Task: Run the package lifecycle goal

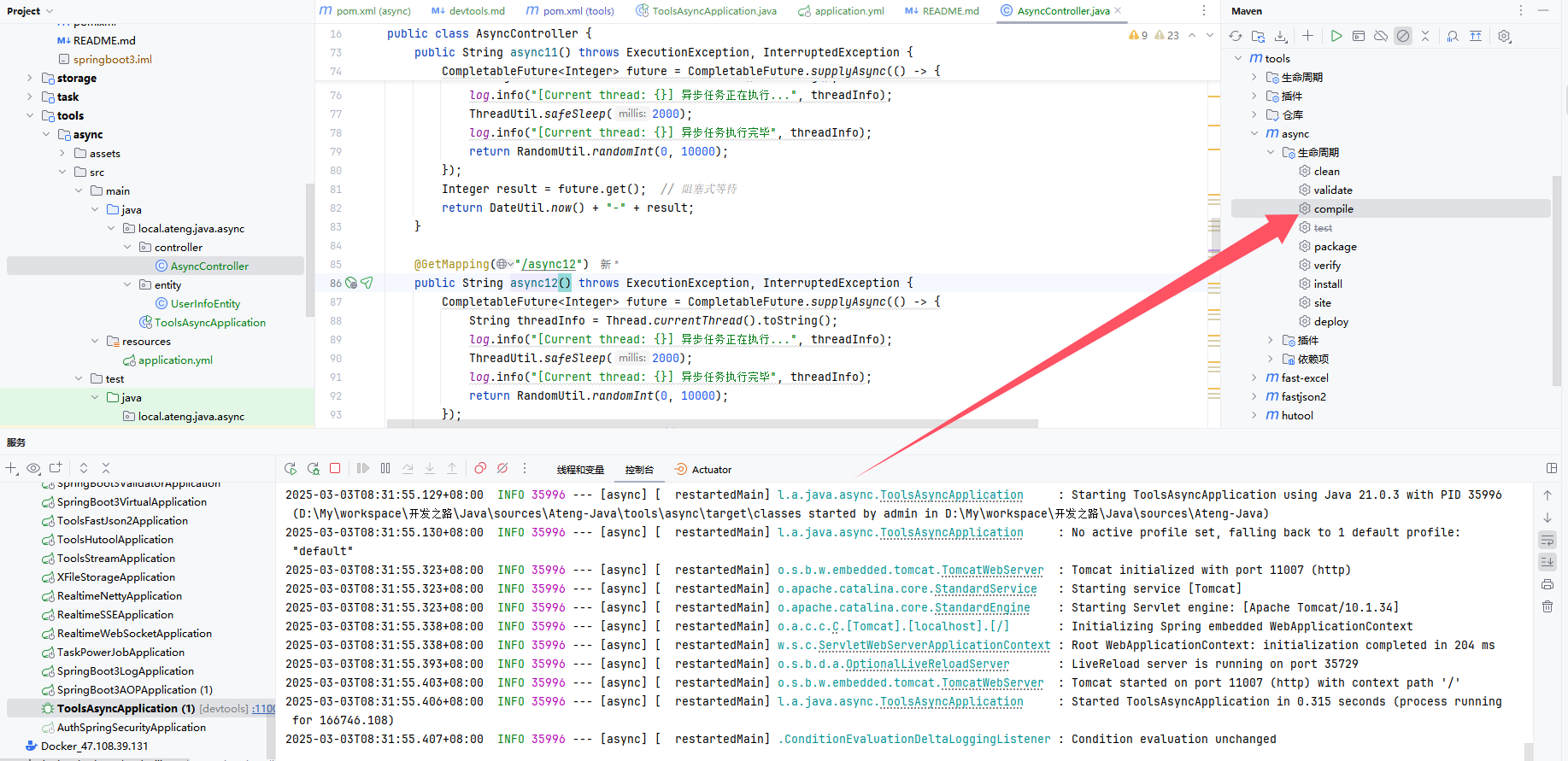Action: point(1335,246)
